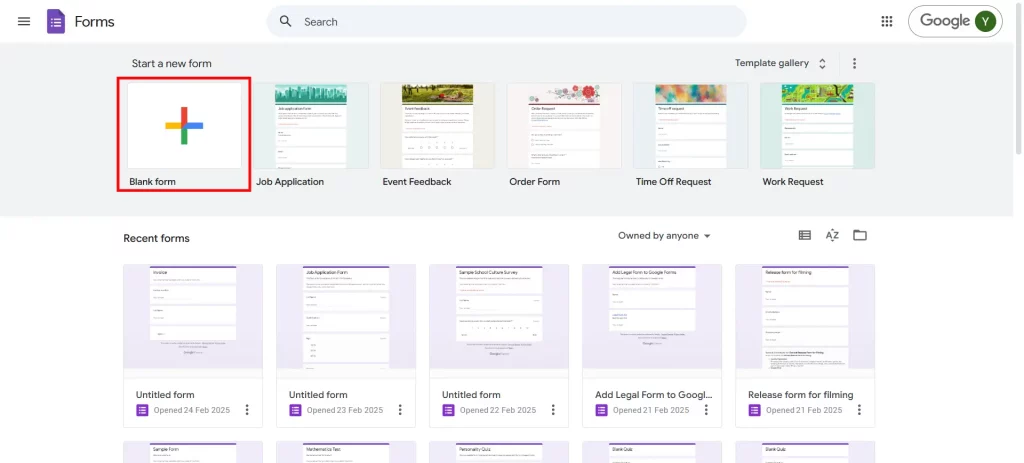Screen dimensions: 1024x463
Task: Open more options for form opened 22 Feb 2025
Action: (x=553, y=410)
